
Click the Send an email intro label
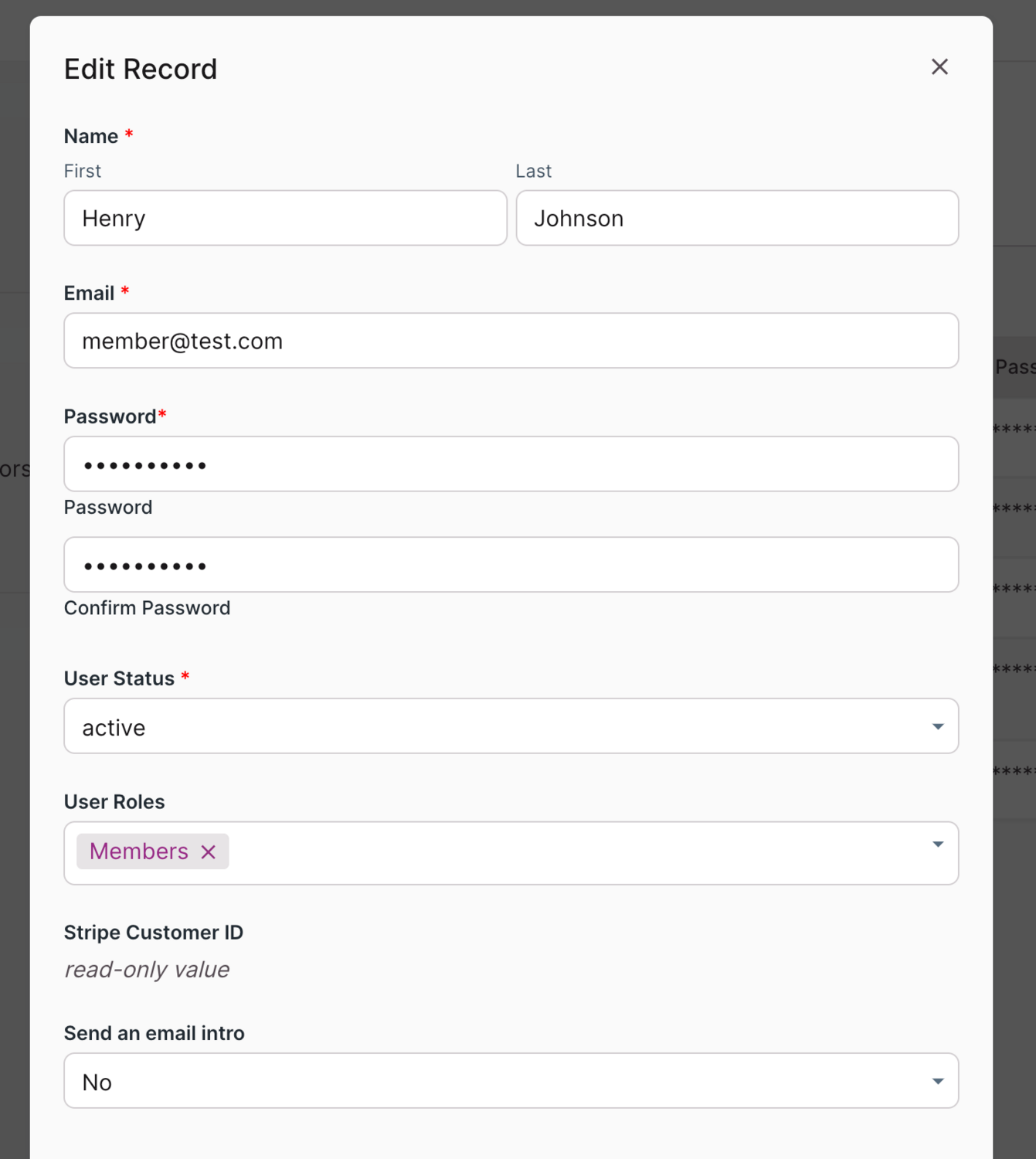click(x=154, y=1033)
